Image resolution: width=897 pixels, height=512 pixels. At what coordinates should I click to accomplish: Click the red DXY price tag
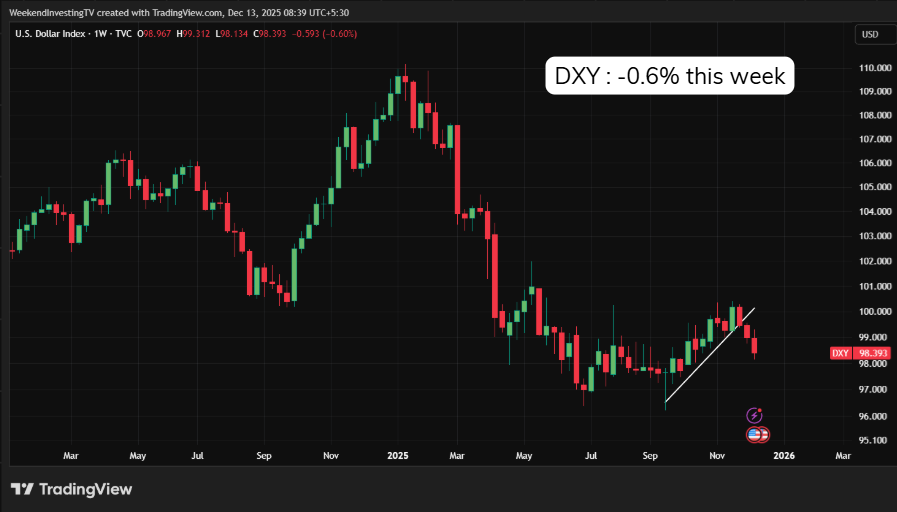[x=858, y=353]
